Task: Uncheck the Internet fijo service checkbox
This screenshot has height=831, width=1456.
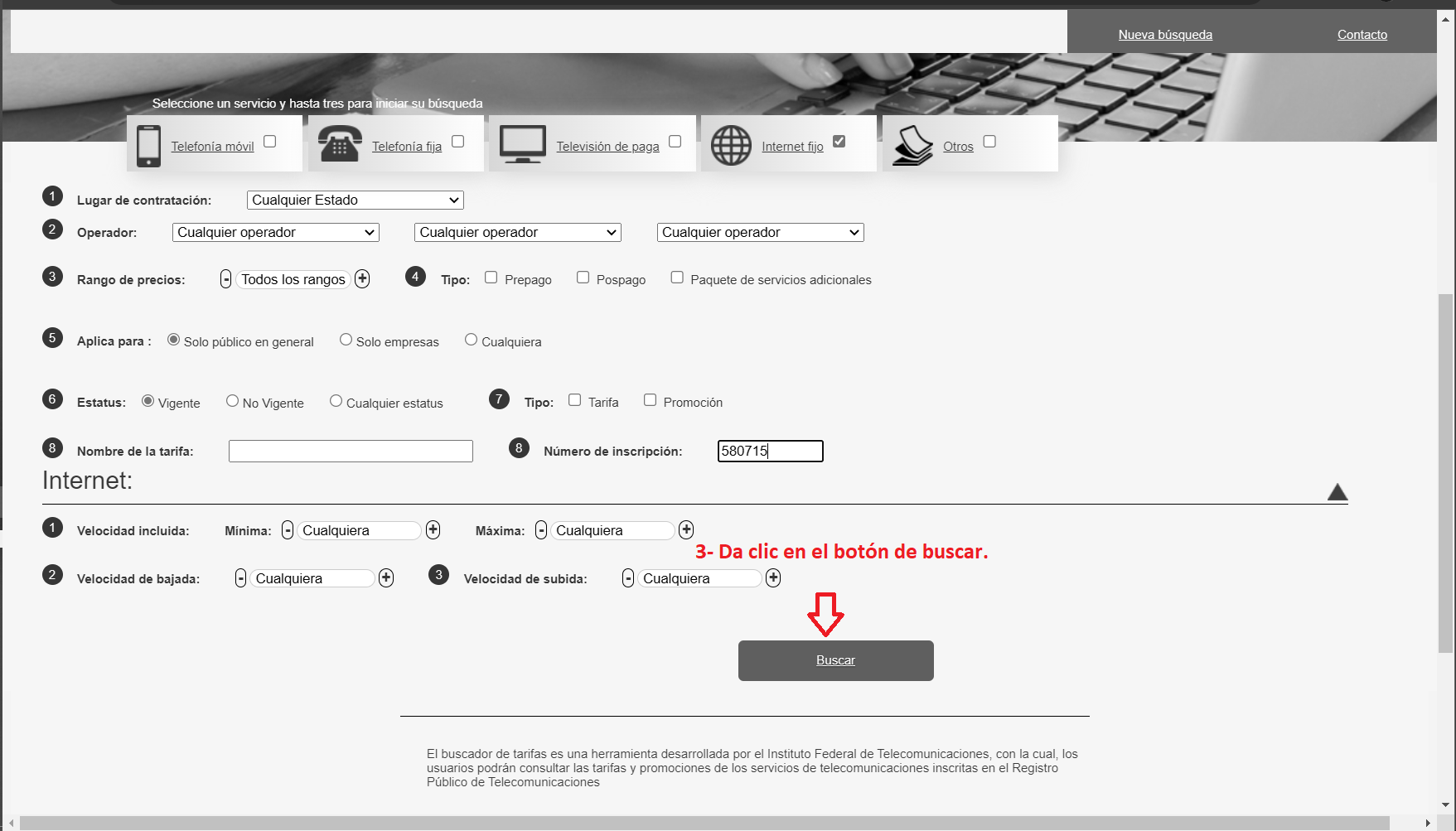Action: click(x=839, y=141)
